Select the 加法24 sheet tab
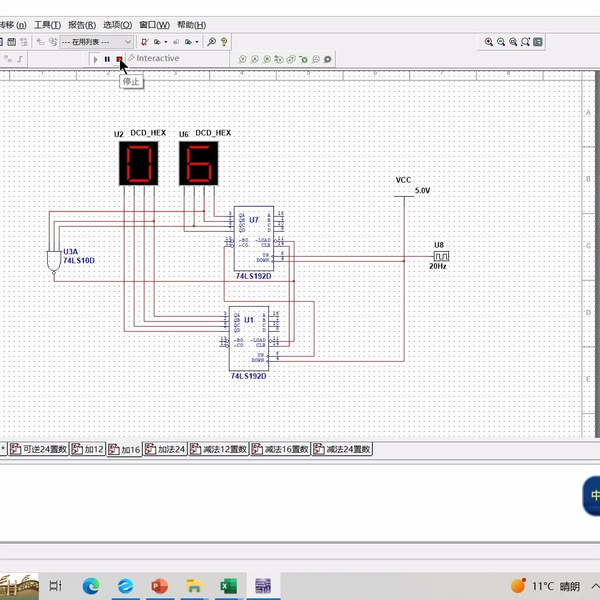 point(166,450)
